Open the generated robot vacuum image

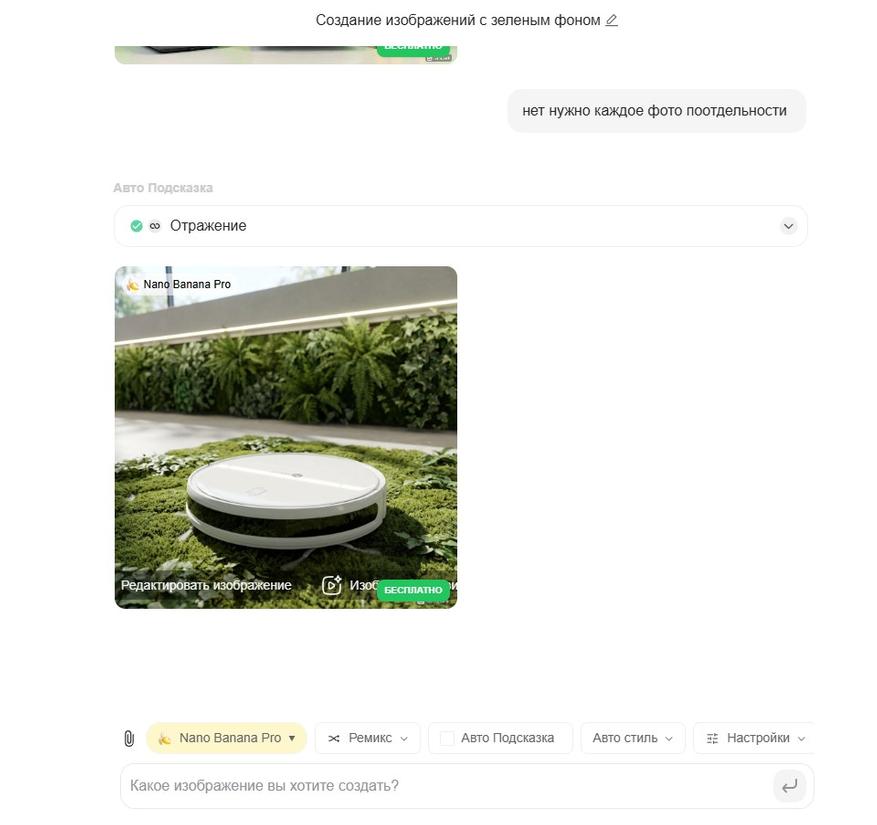[x=286, y=436]
